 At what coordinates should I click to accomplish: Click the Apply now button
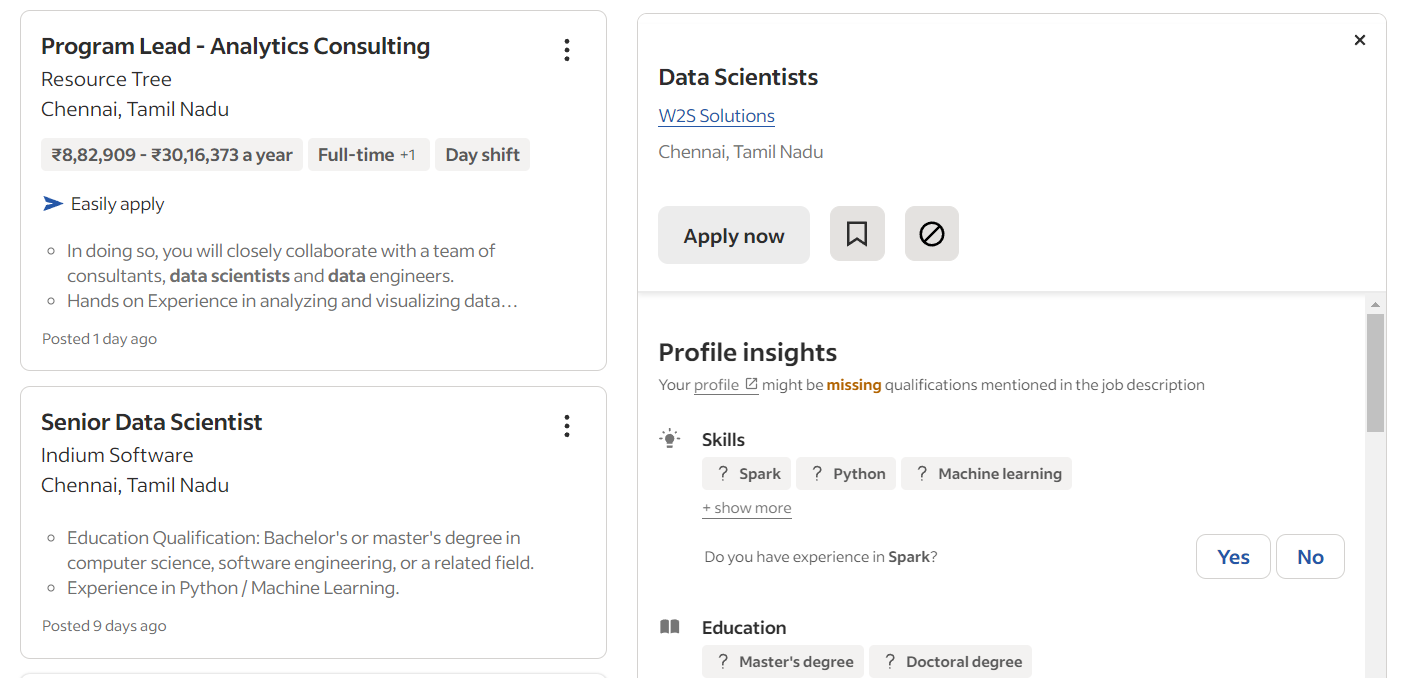coord(733,234)
